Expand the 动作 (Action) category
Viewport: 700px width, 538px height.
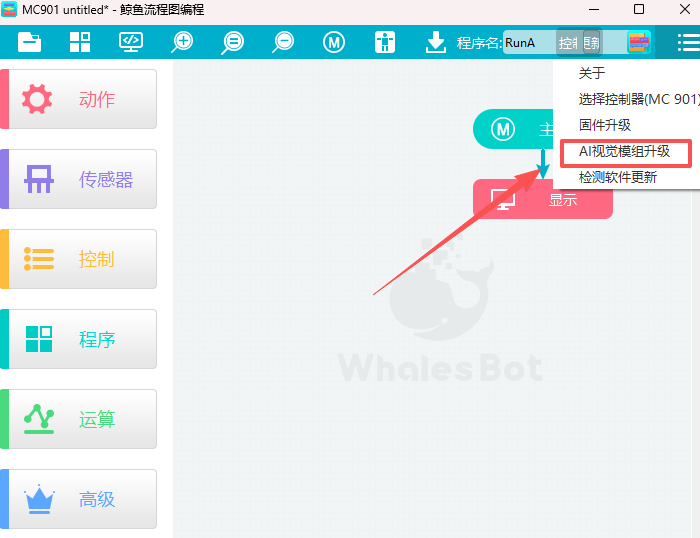pyautogui.click(x=80, y=99)
